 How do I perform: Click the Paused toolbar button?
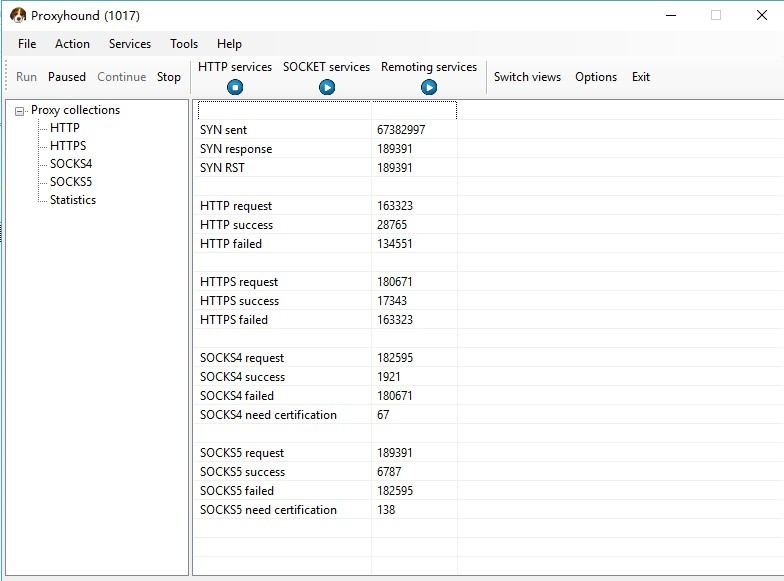[67, 77]
